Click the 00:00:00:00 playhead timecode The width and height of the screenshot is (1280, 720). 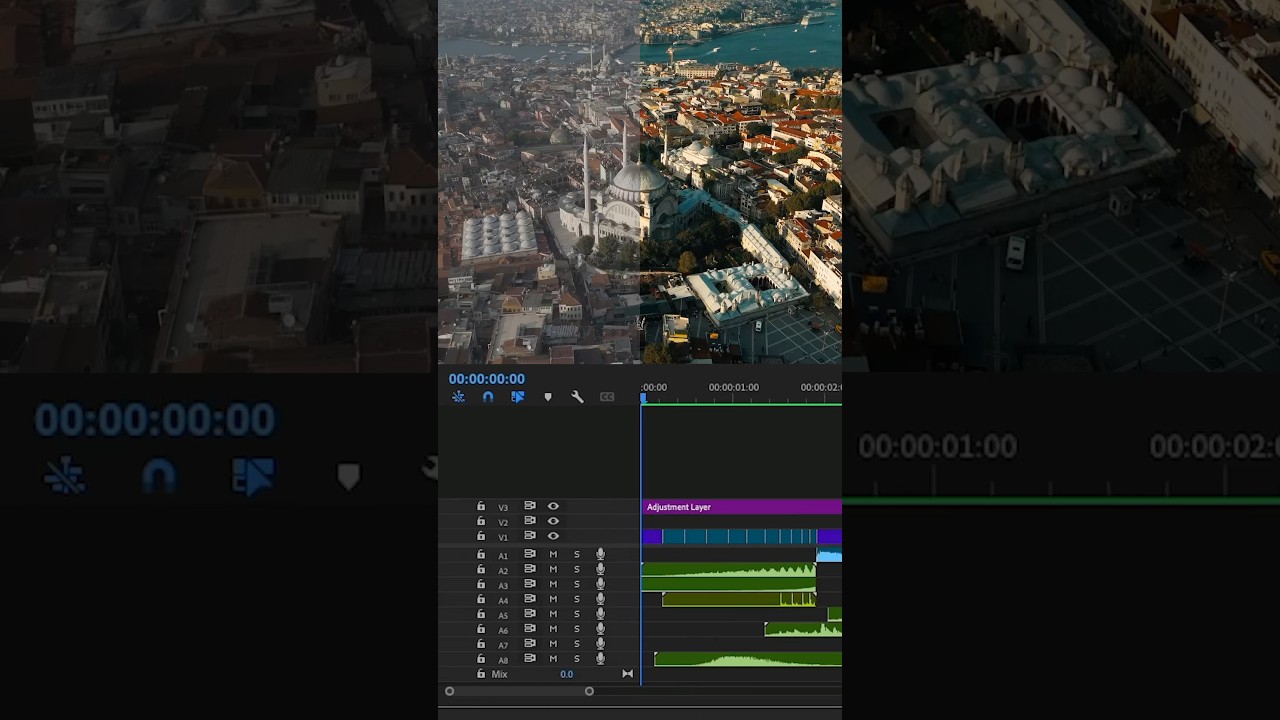click(486, 379)
